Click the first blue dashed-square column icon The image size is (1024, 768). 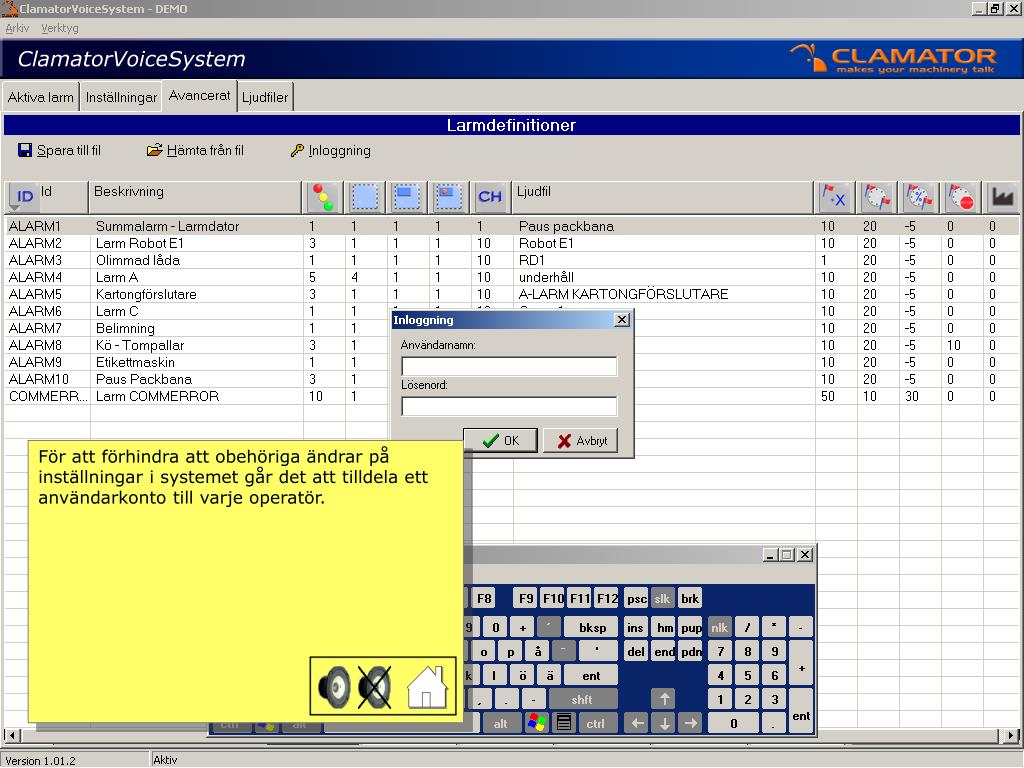tap(365, 197)
